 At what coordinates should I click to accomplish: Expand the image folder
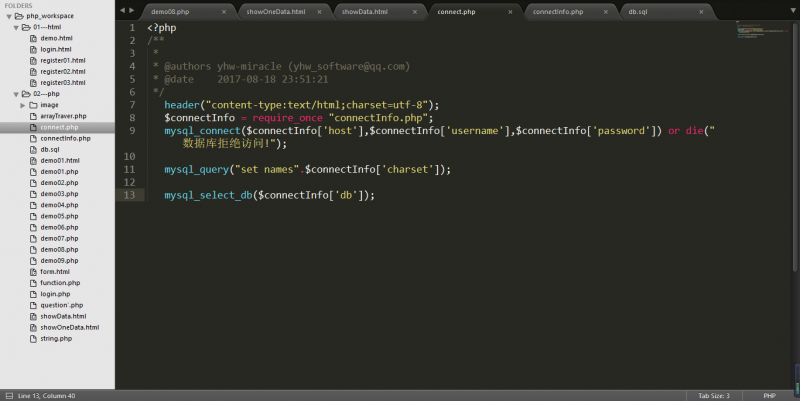(22, 104)
